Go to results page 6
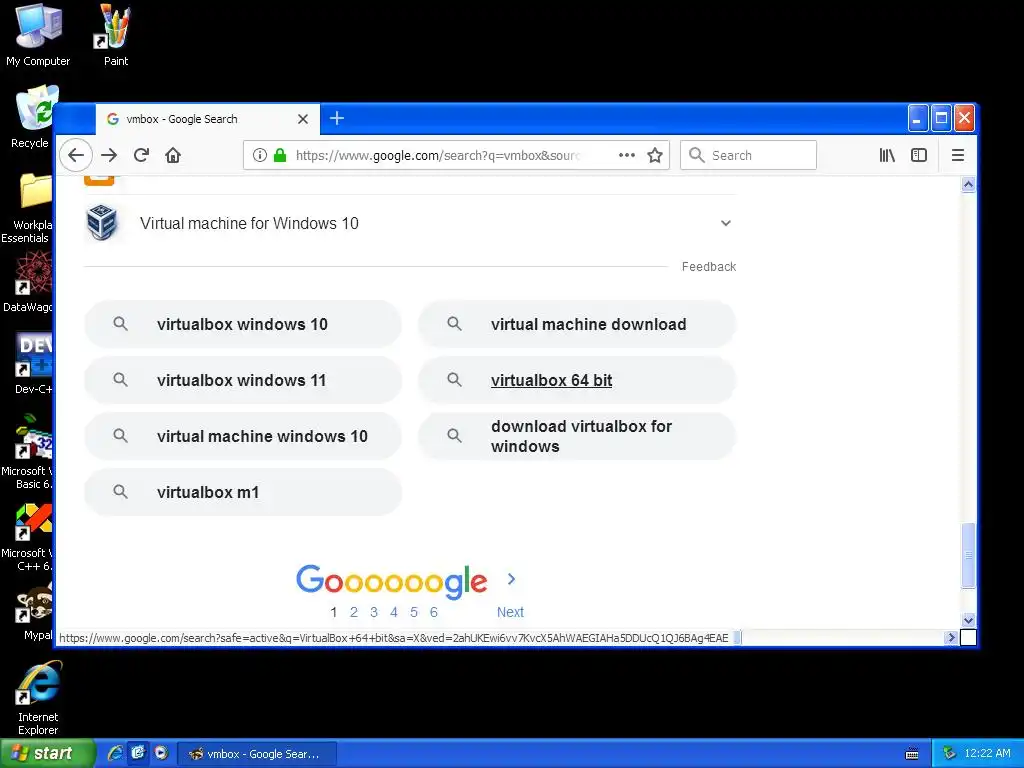1024x768 pixels. [x=434, y=612]
